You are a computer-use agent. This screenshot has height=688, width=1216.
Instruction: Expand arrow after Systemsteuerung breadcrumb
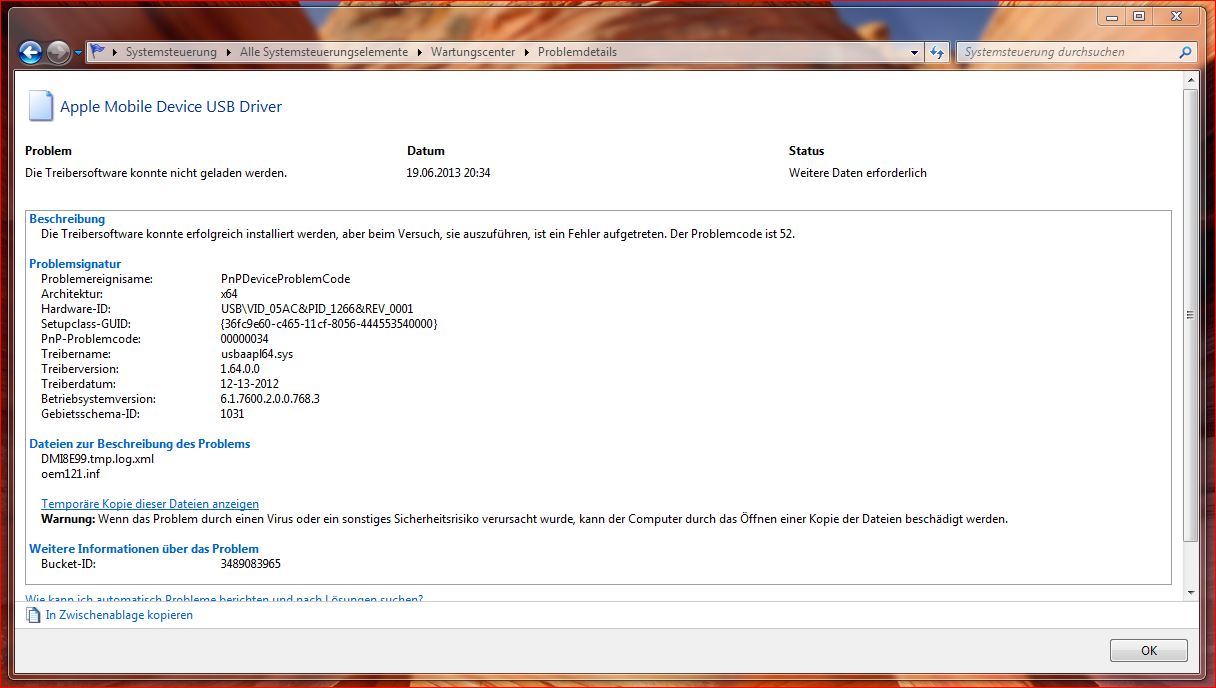point(228,52)
